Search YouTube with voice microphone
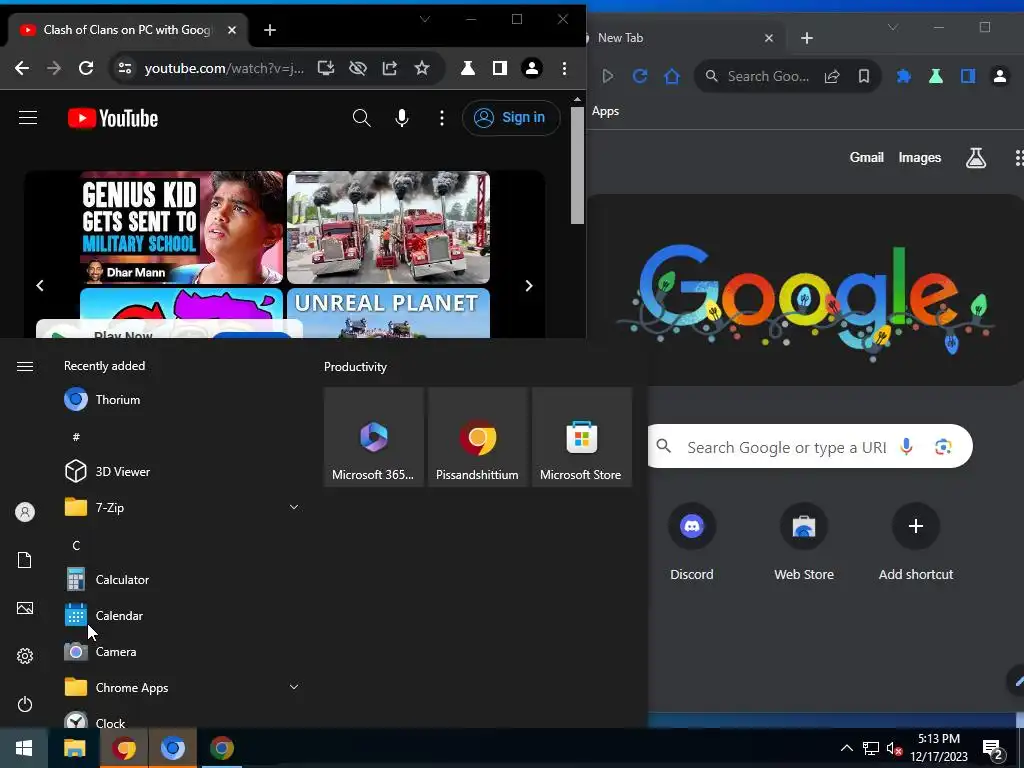Image resolution: width=1024 pixels, height=768 pixels. pyautogui.click(x=402, y=118)
